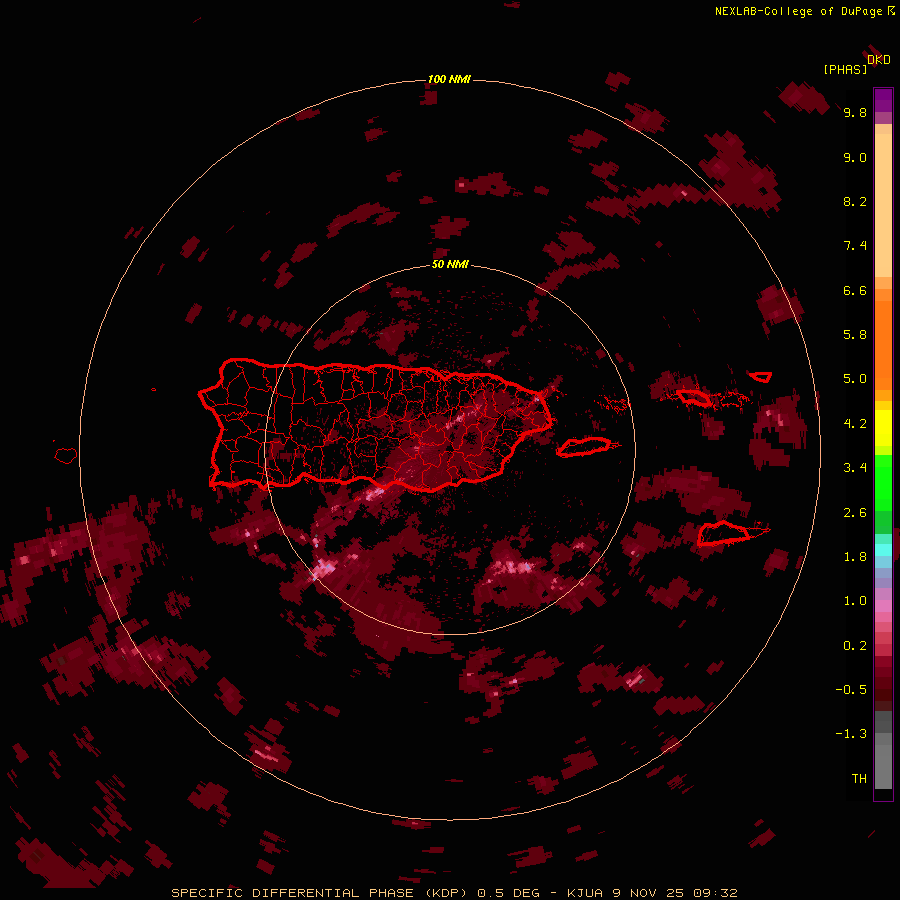Click the Vieques island outline east of Puerto Rico
The image size is (900, 900).
[x=584, y=447]
